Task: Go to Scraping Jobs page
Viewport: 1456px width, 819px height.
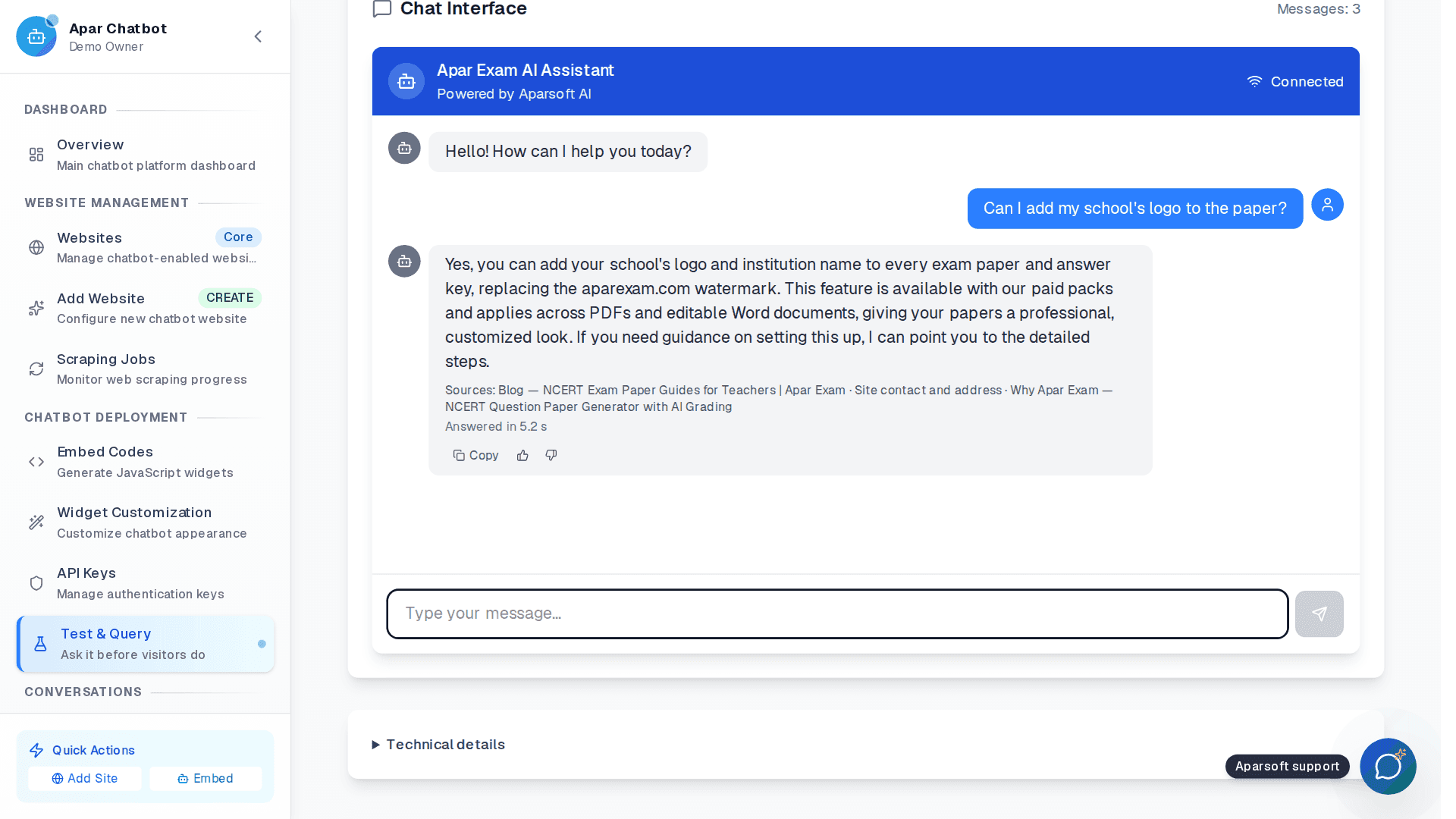Action: pyautogui.click(x=145, y=369)
